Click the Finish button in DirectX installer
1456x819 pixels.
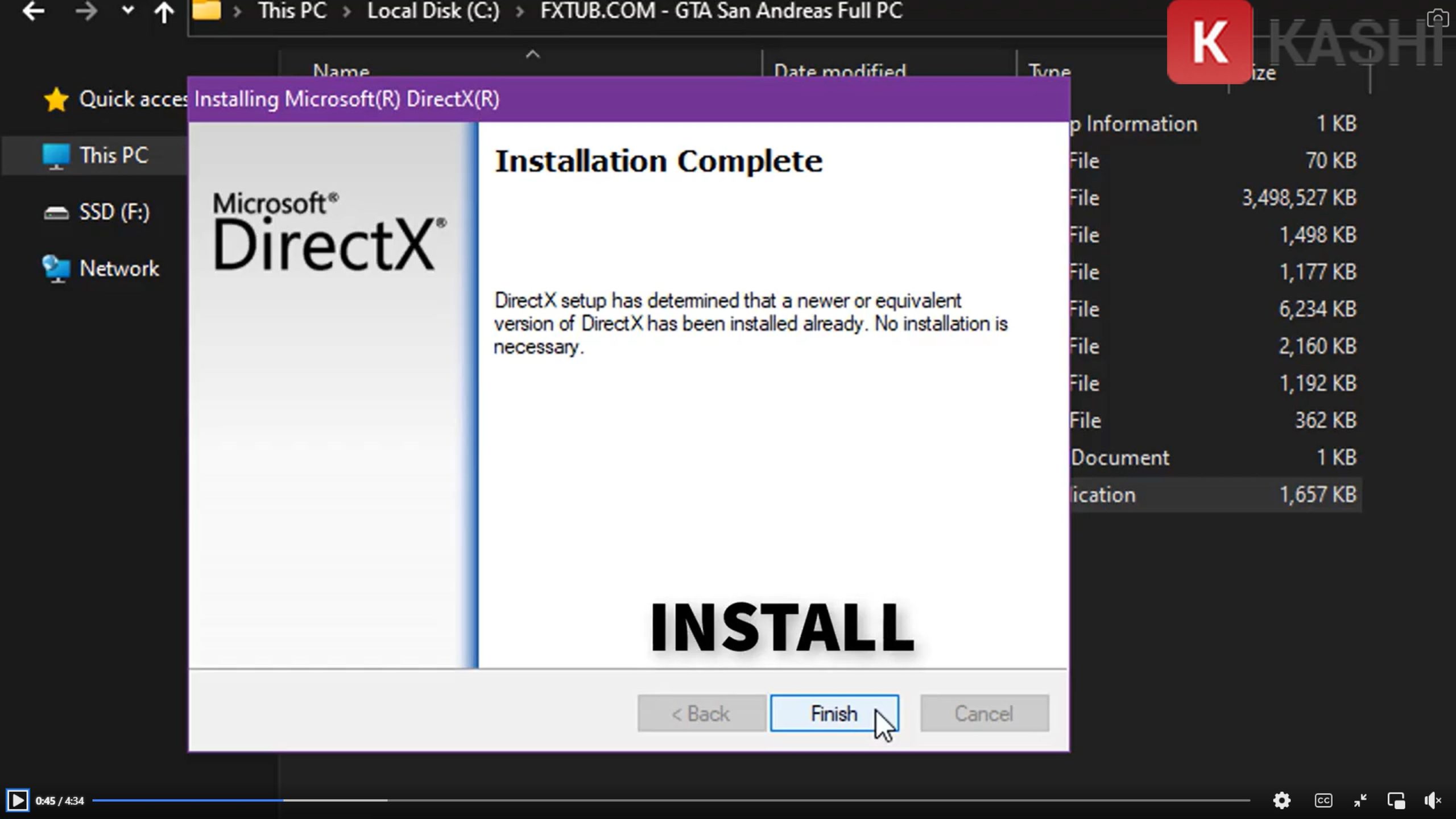834,713
